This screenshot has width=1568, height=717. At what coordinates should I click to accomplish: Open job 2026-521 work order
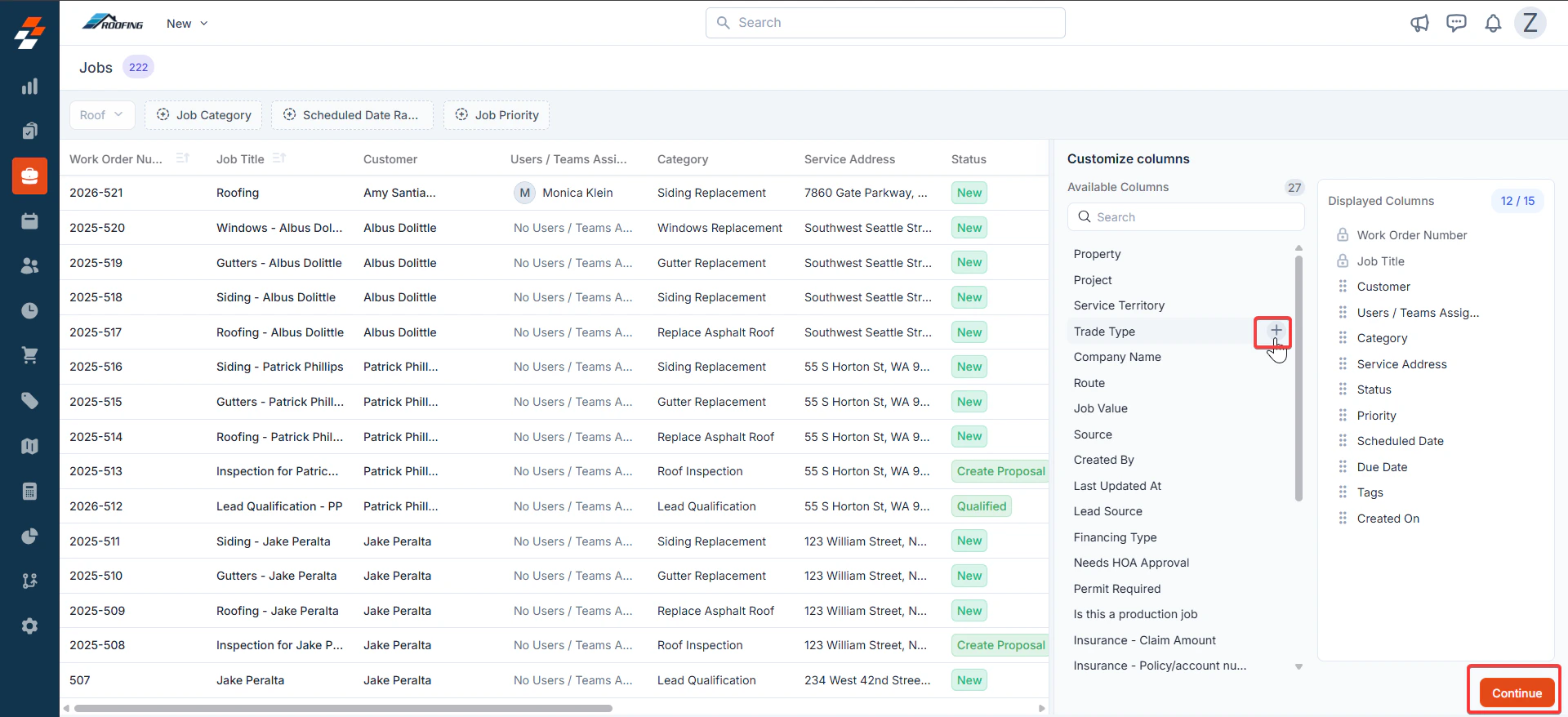96,193
